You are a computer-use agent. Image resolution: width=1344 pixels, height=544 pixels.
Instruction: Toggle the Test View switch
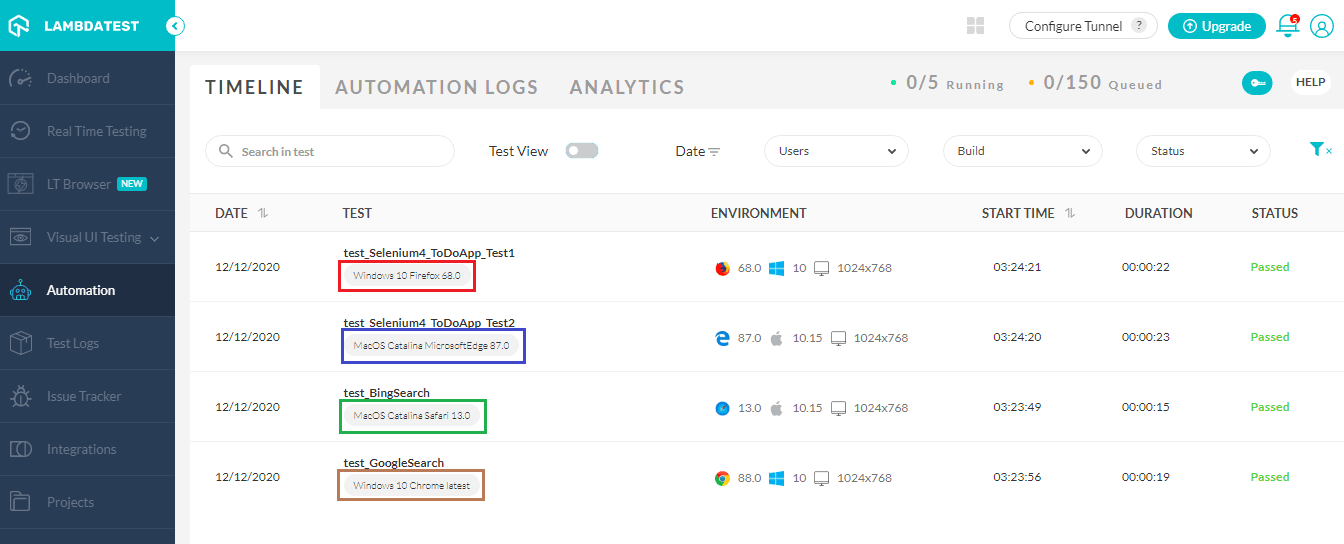click(582, 151)
